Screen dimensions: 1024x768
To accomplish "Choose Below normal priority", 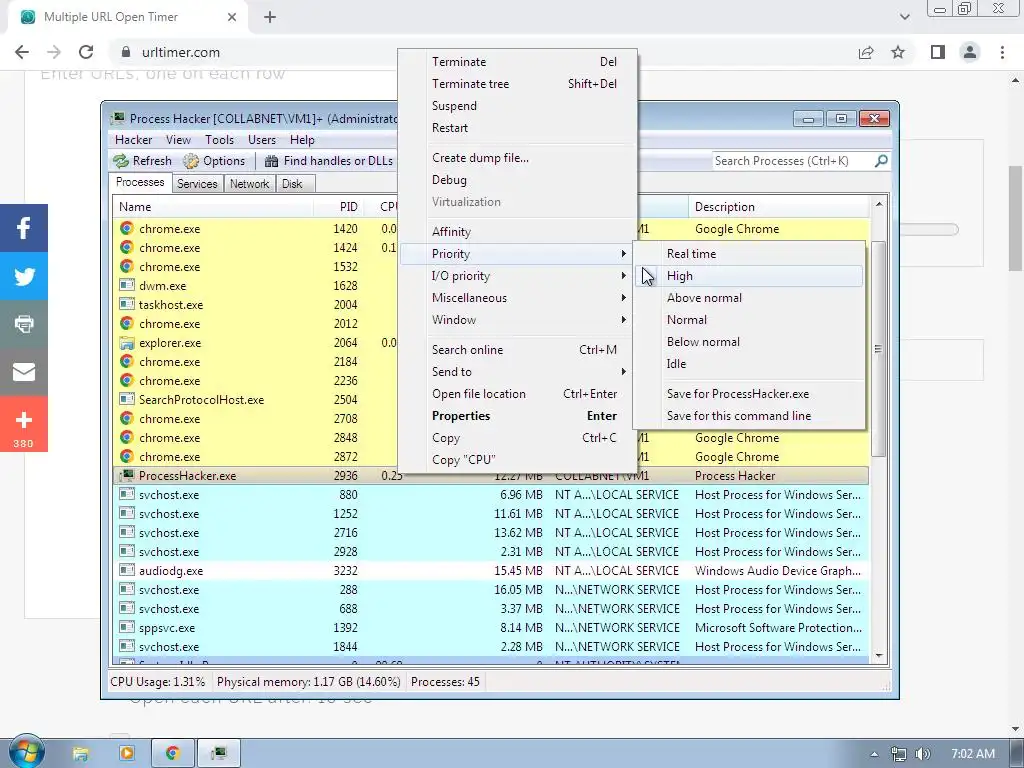I will tap(749, 342).
